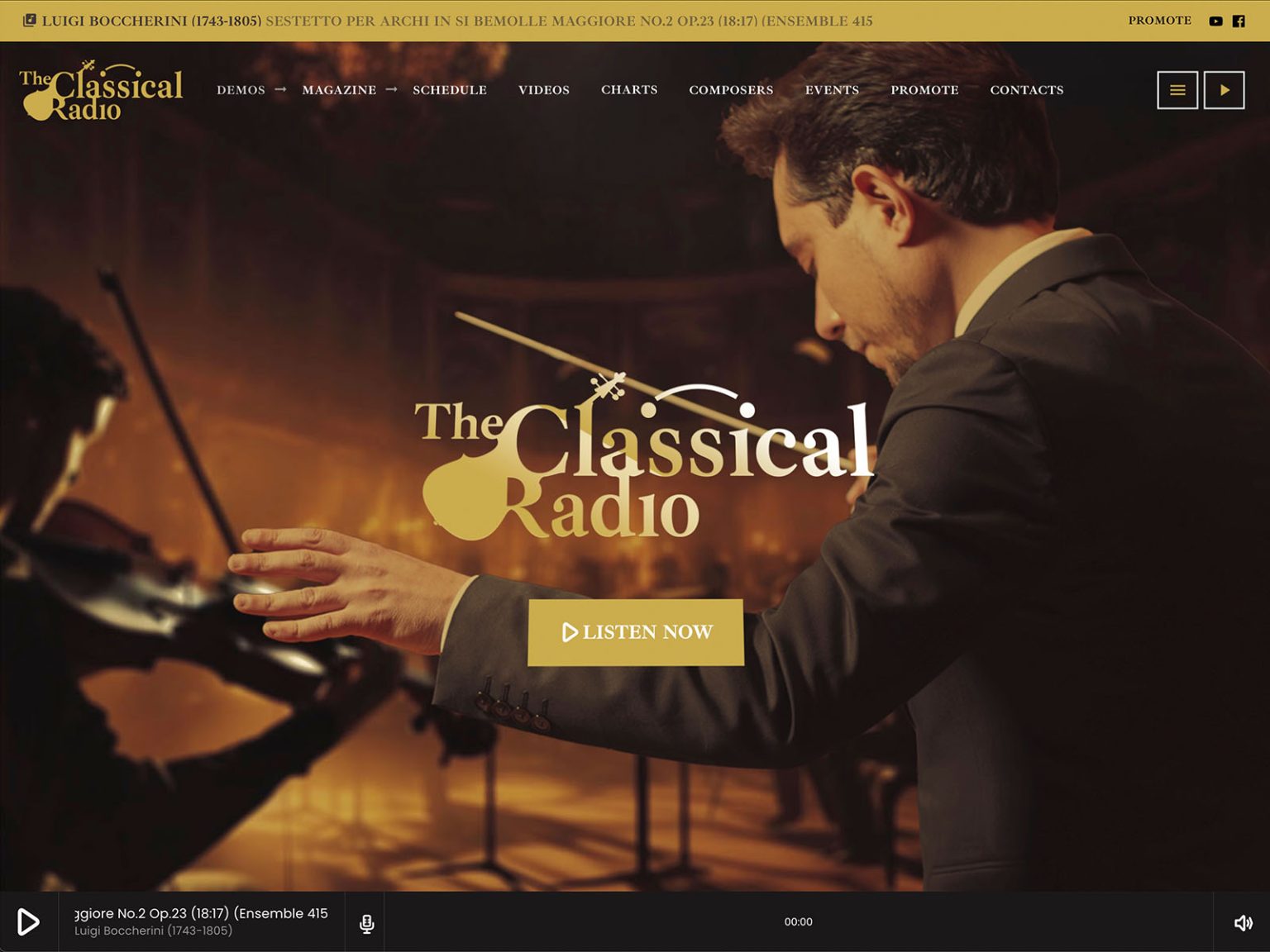Mute using the volume speaker icon
This screenshot has width=1270, height=952.
click(x=1243, y=922)
